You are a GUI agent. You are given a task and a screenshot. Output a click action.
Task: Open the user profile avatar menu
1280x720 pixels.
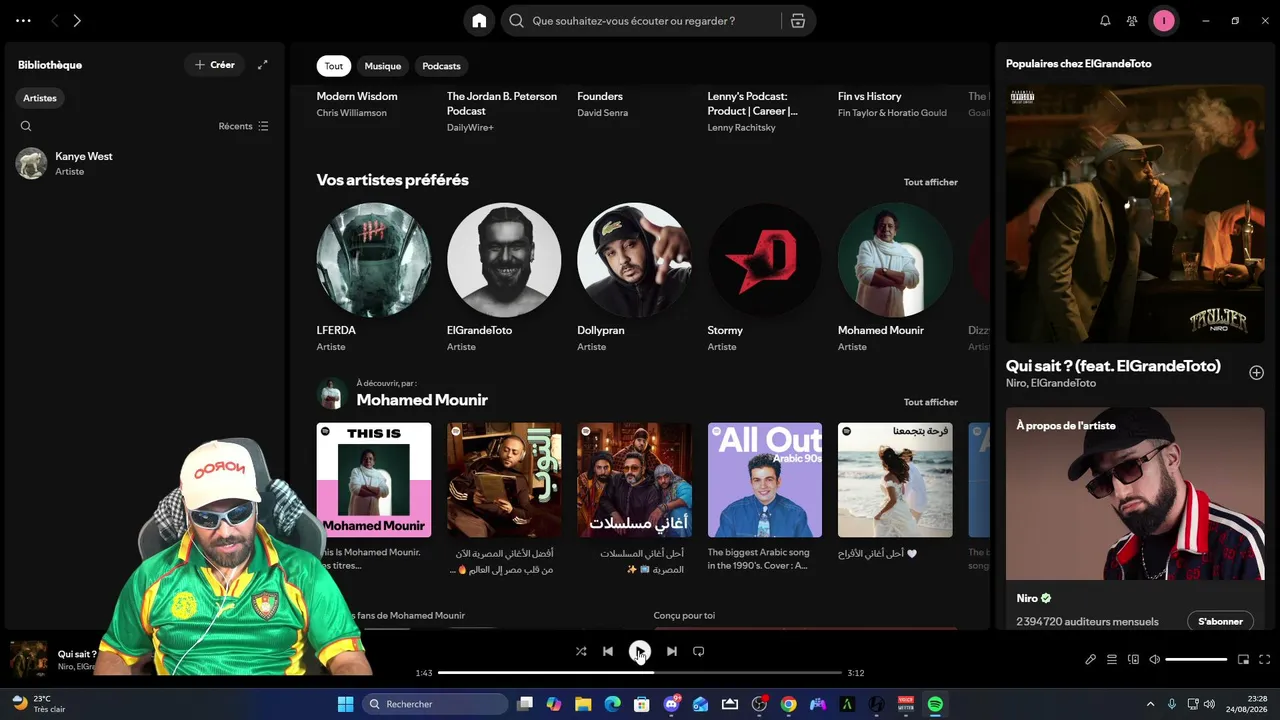(x=1163, y=21)
